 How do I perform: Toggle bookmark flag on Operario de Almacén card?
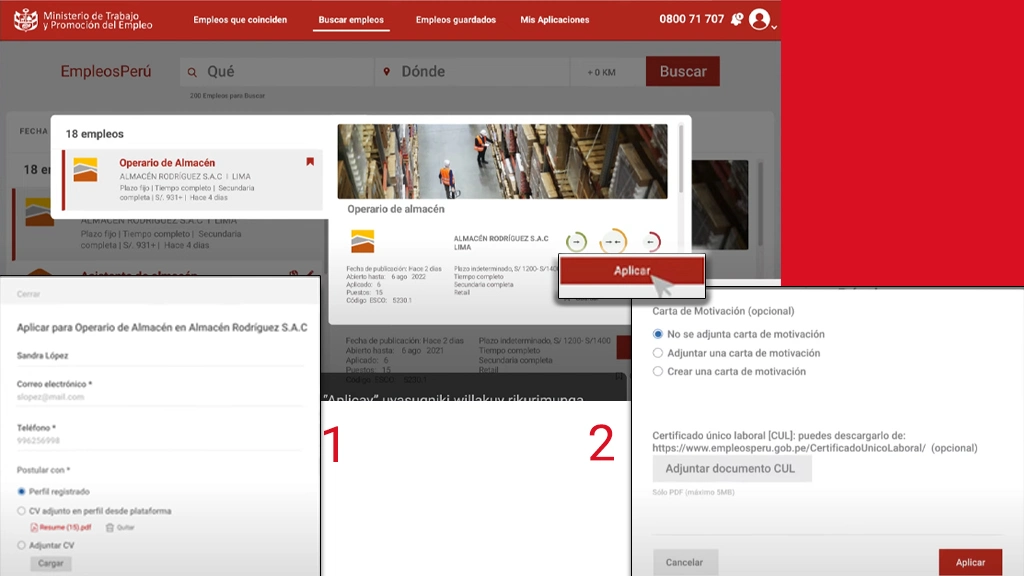point(310,161)
